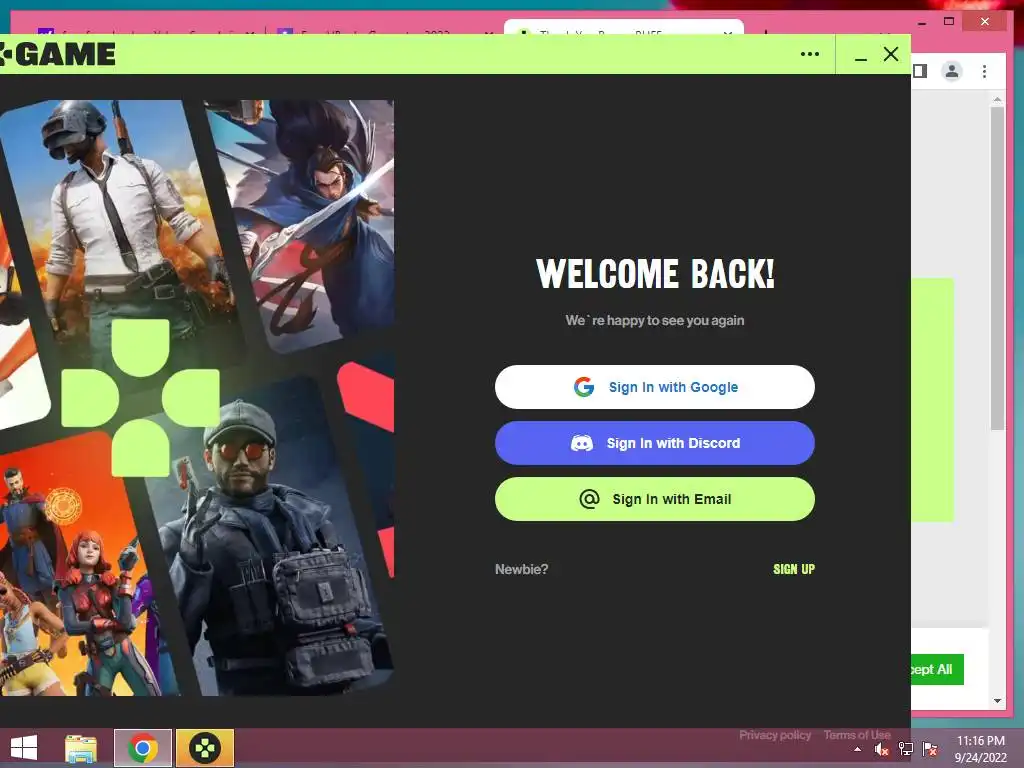The height and width of the screenshot is (768, 1024).
Task: Maximize the Chrome window
Action: click(949, 22)
